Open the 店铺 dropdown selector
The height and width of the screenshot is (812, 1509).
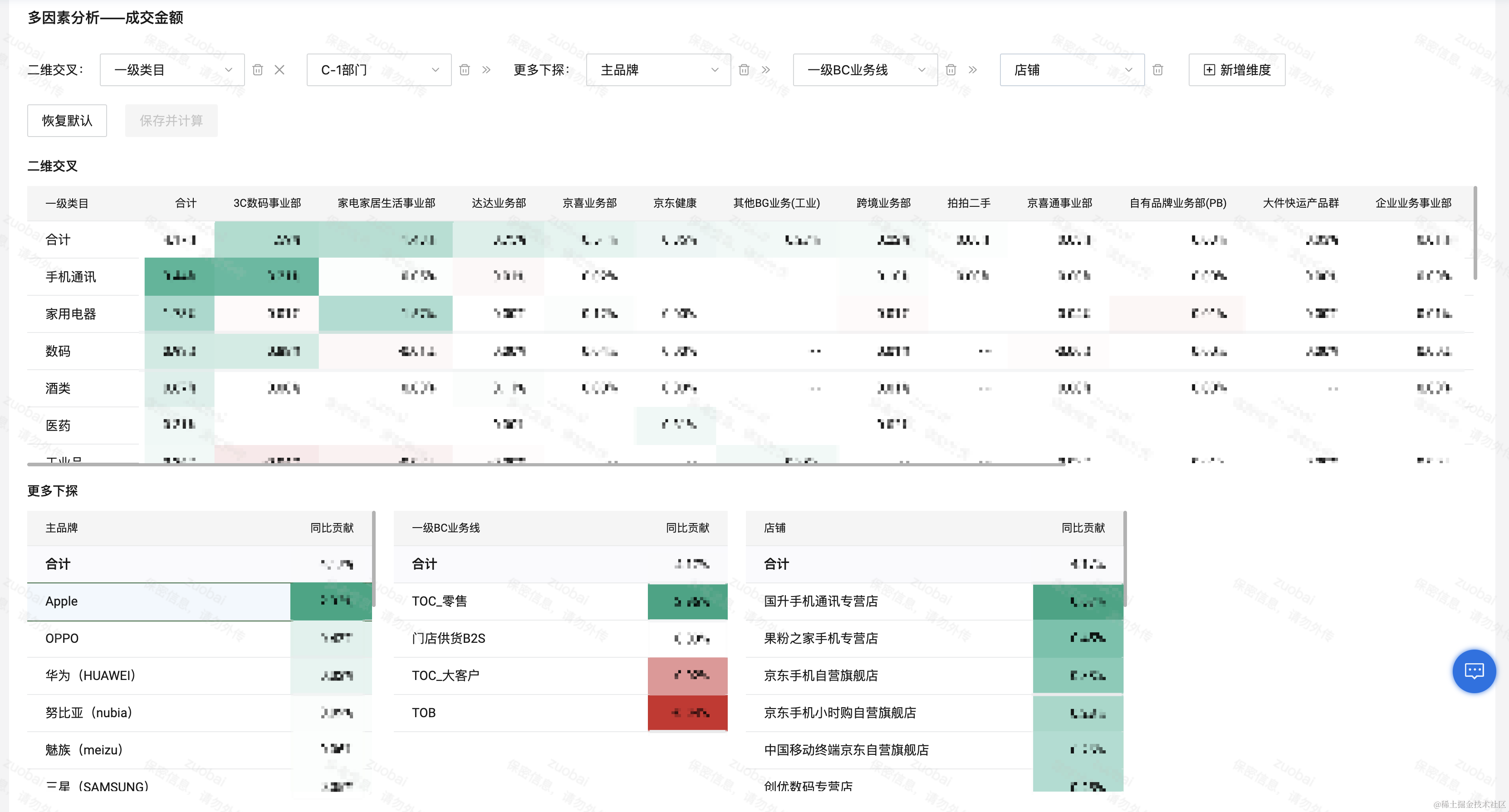[1072, 70]
